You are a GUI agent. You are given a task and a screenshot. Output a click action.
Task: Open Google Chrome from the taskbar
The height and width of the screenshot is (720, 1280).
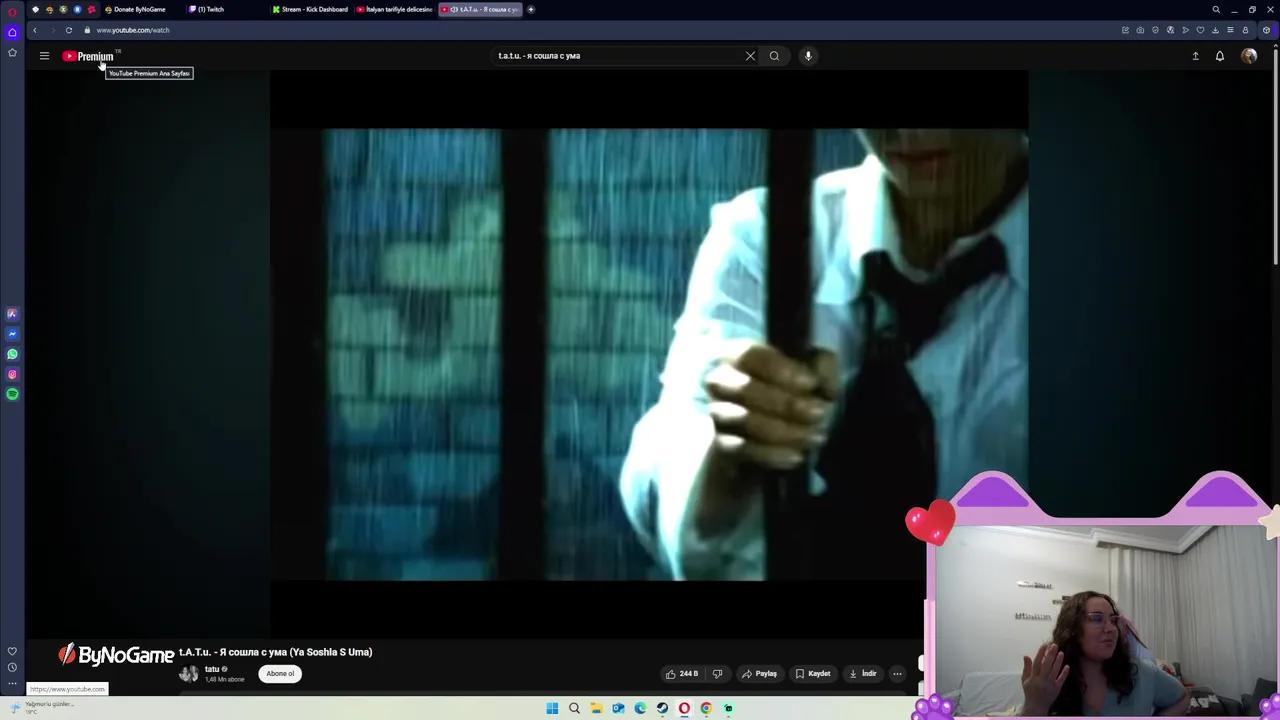pos(706,708)
